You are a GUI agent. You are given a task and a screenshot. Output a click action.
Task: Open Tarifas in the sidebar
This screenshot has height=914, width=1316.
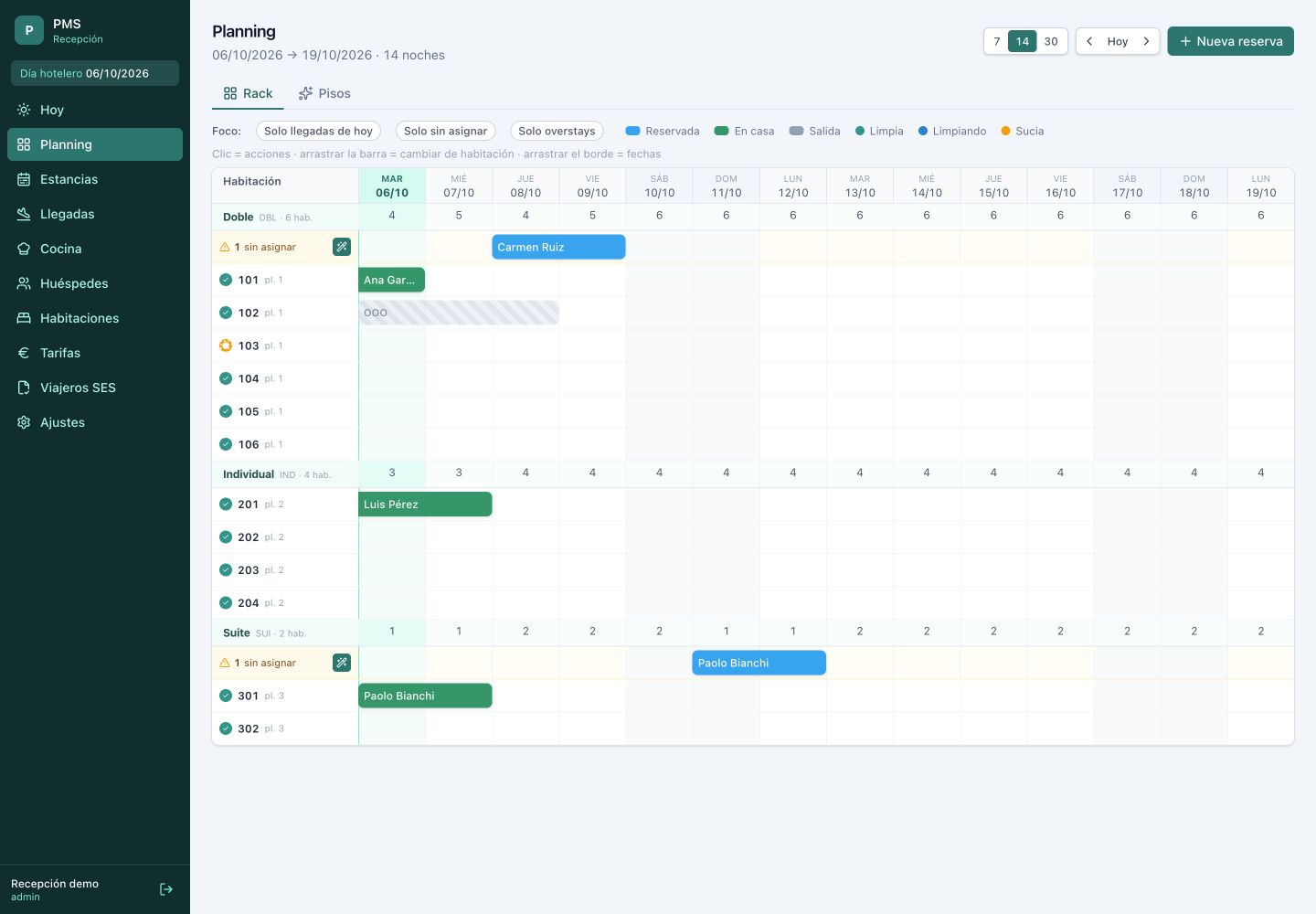[x=95, y=353]
